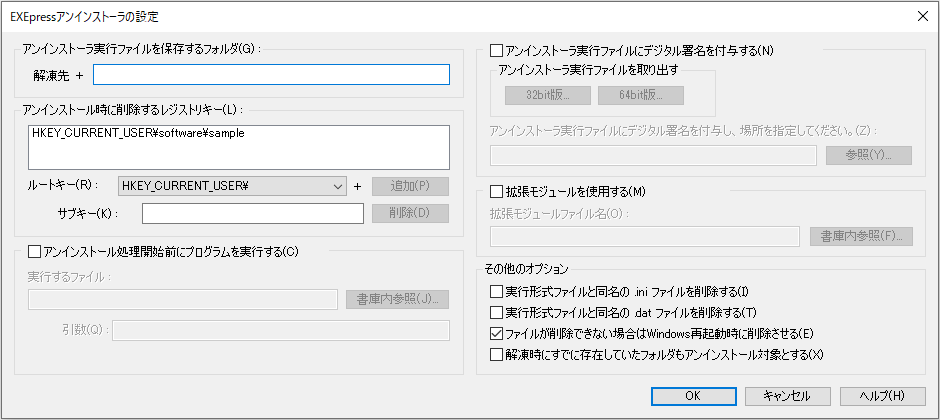Open the ルートキー dropdown

coord(233,186)
